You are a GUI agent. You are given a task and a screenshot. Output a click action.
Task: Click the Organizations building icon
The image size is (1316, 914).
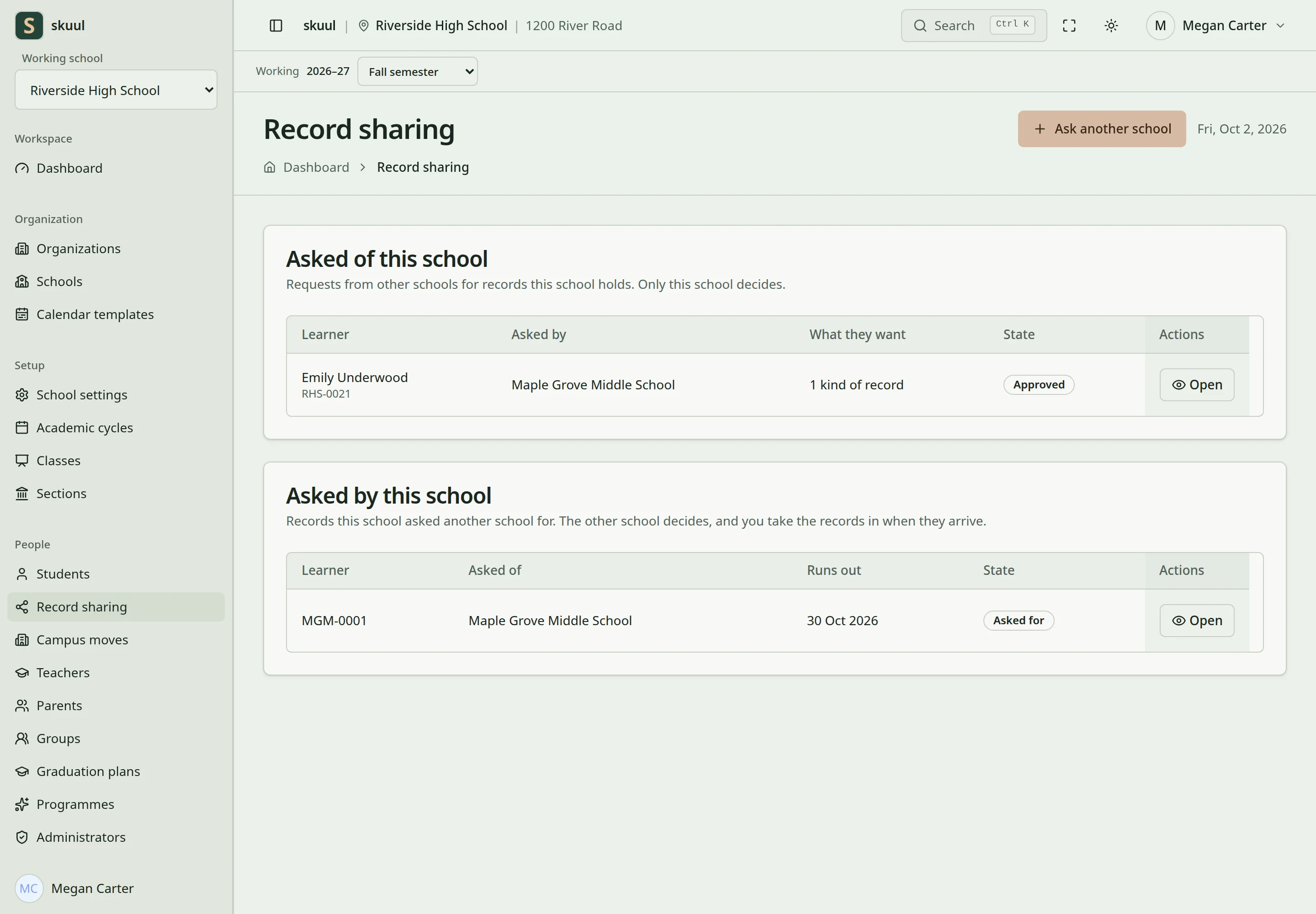coord(22,249)
